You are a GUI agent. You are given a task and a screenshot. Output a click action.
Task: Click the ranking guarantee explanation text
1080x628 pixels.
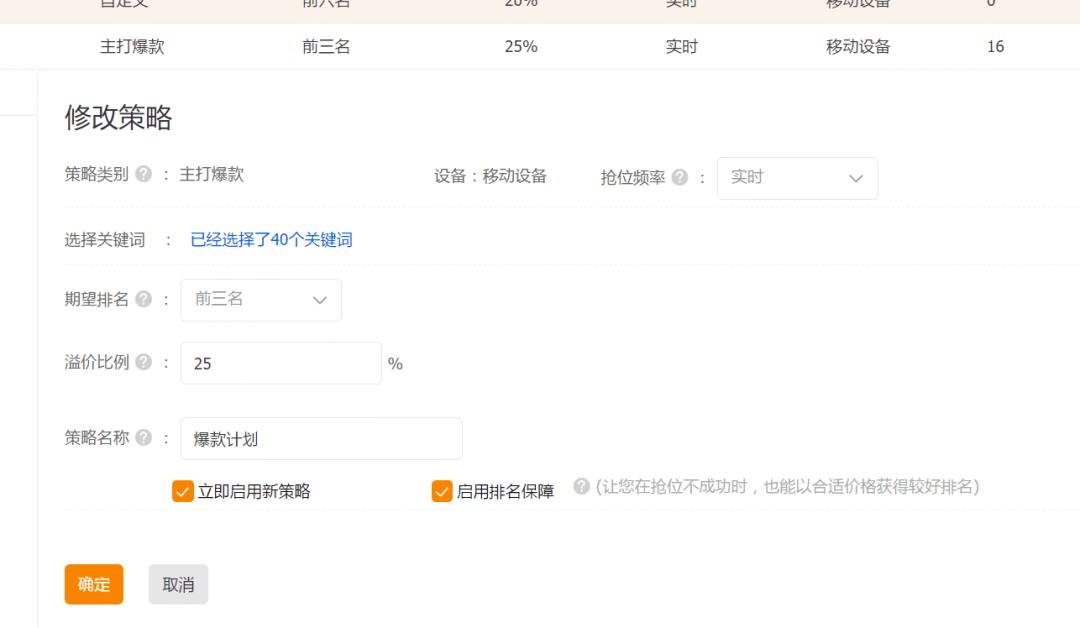[x=787, y=487]
